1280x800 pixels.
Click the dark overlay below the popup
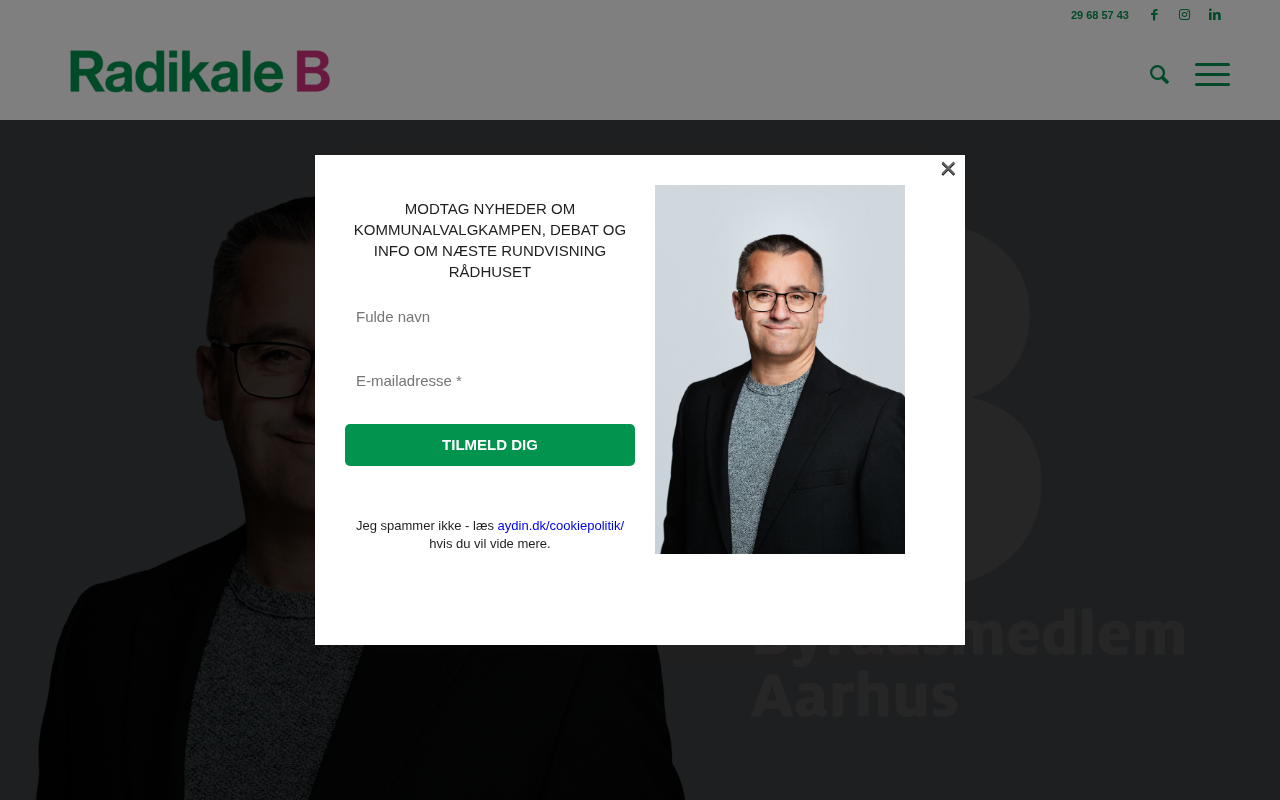pos(640,720)
